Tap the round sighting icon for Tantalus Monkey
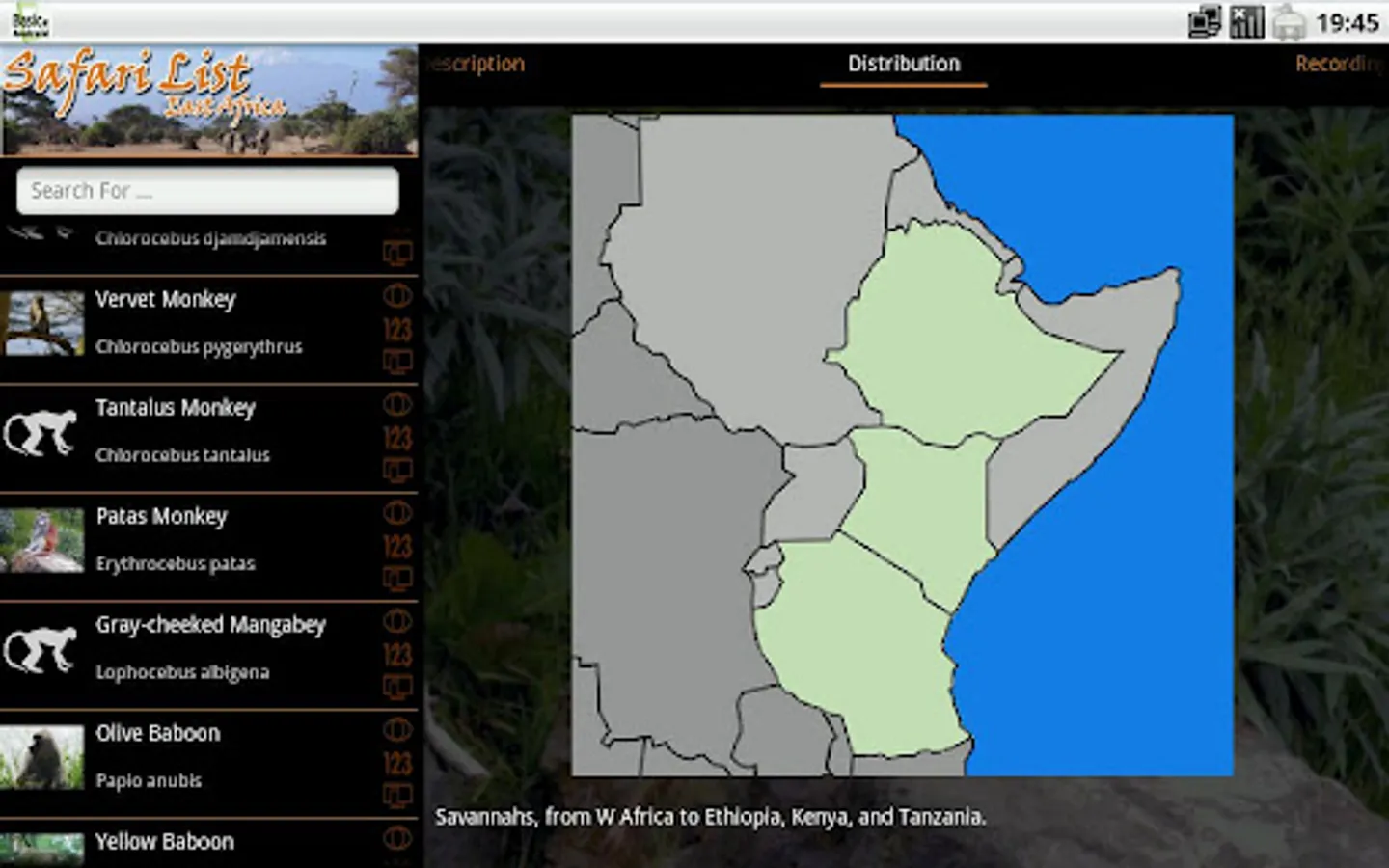The image size is (1389, 868). pyautogui.click(x=397, y=404)
